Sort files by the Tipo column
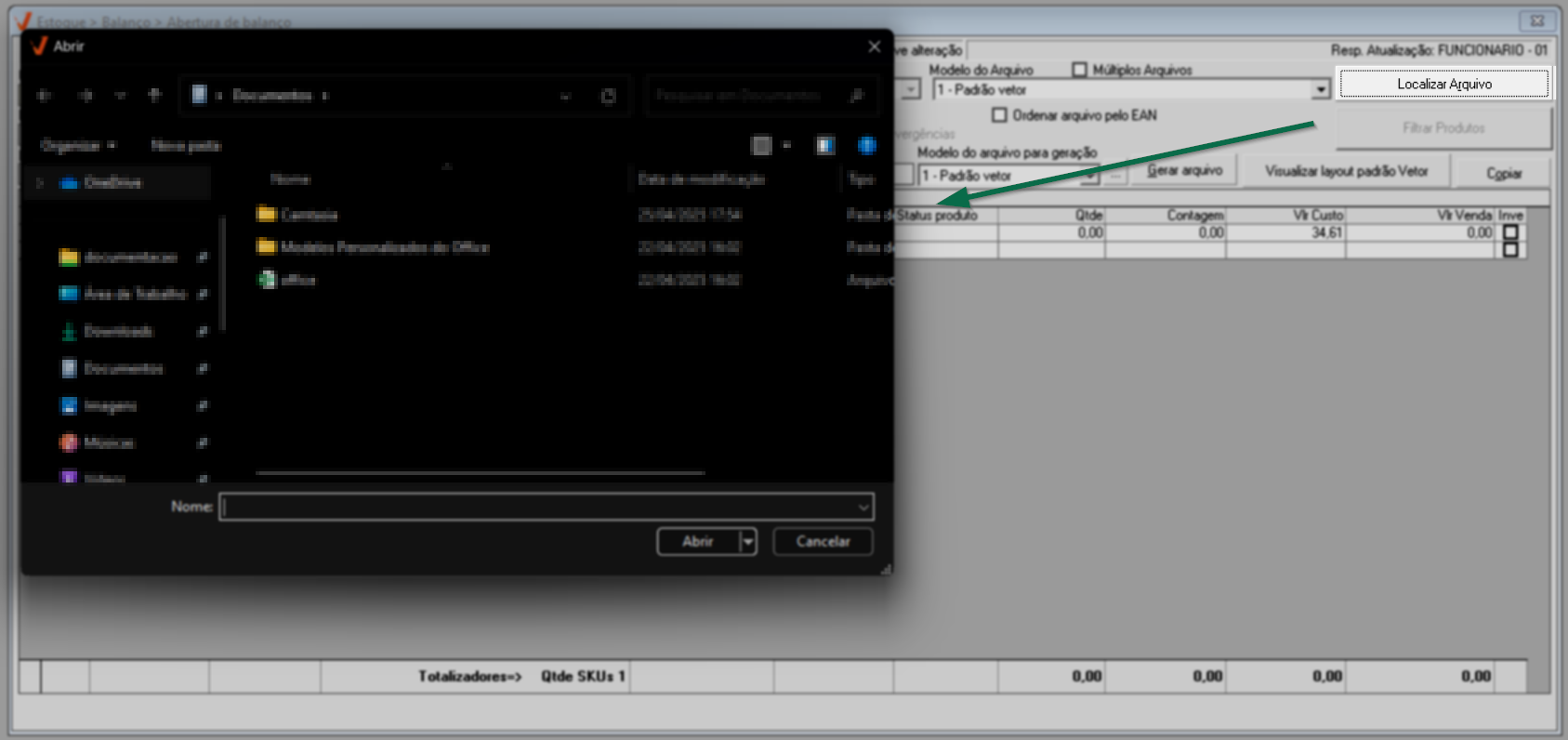1568x740 pixels. pos(862,179)
